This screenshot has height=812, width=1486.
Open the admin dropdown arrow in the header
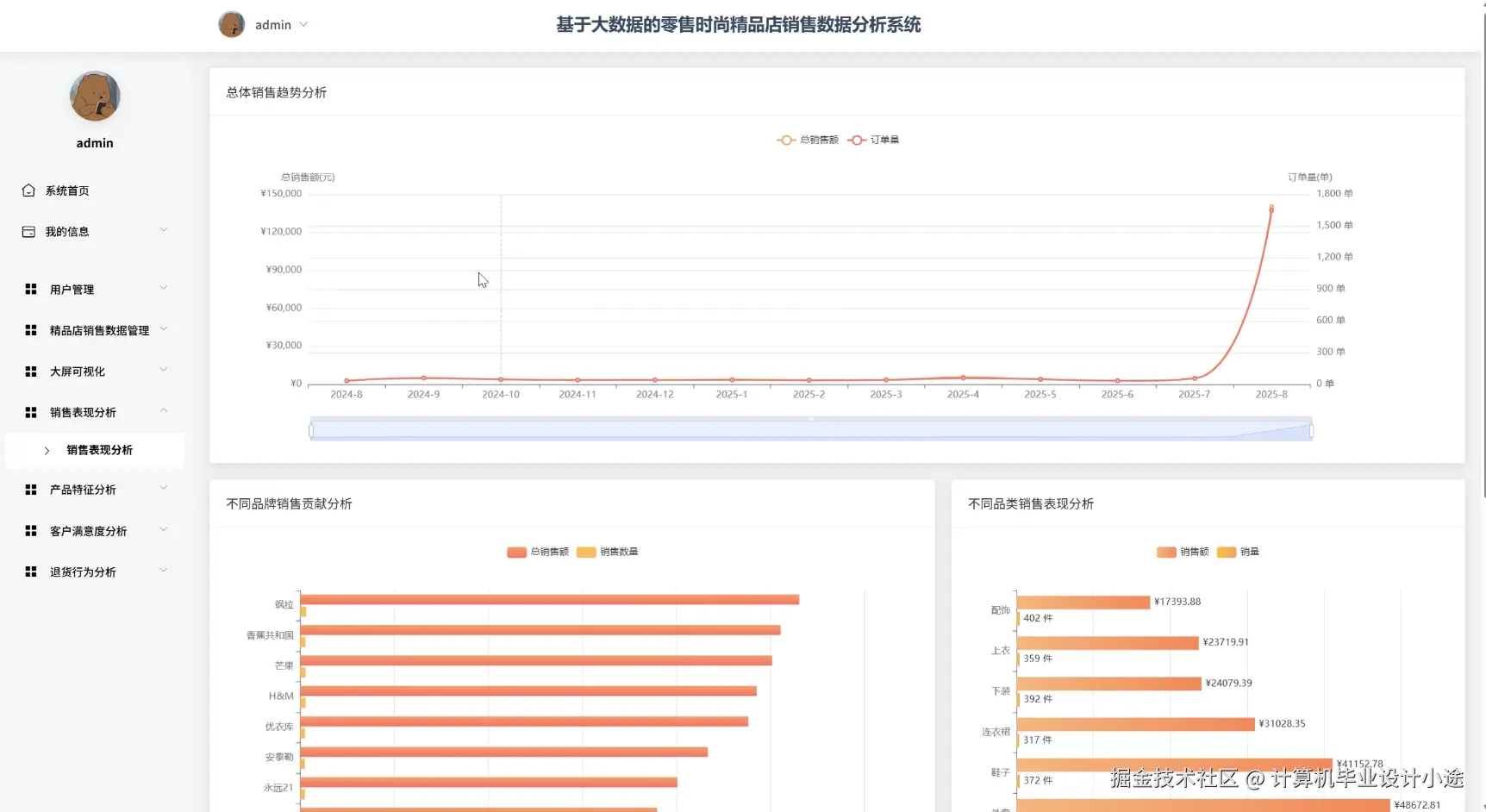click(x=303, y=25)
